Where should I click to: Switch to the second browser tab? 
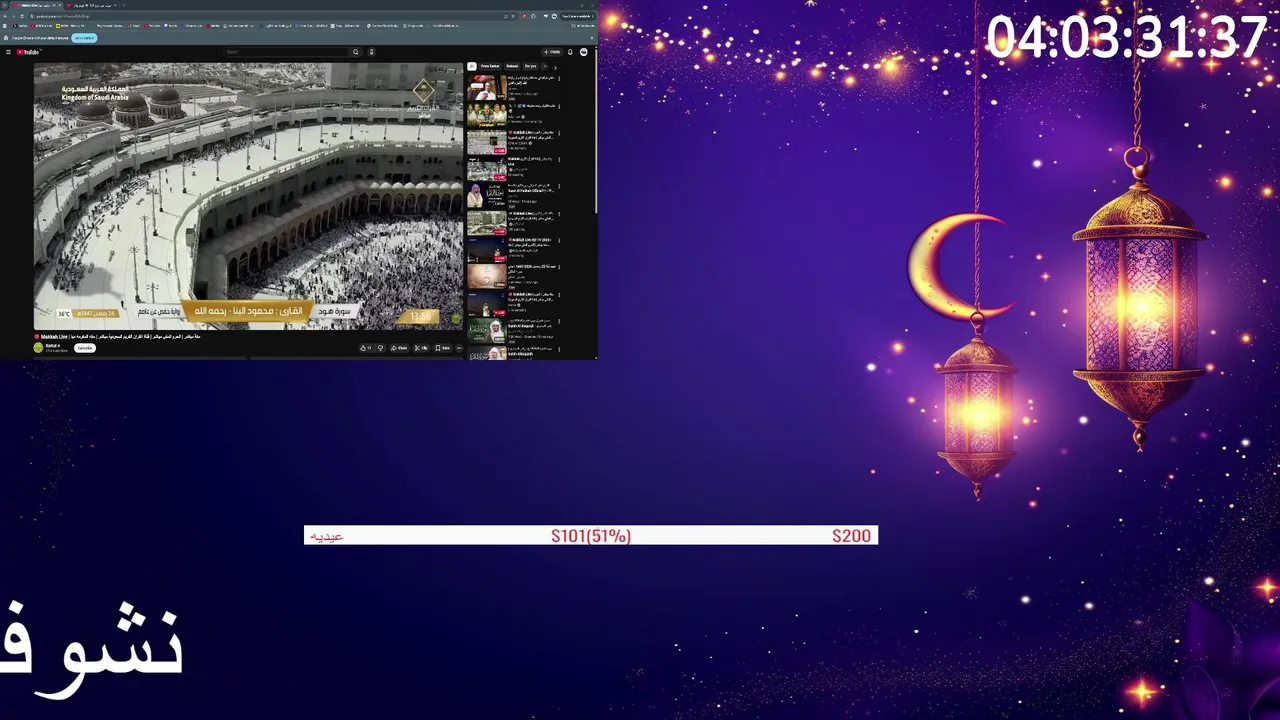[x=92, y=5]
